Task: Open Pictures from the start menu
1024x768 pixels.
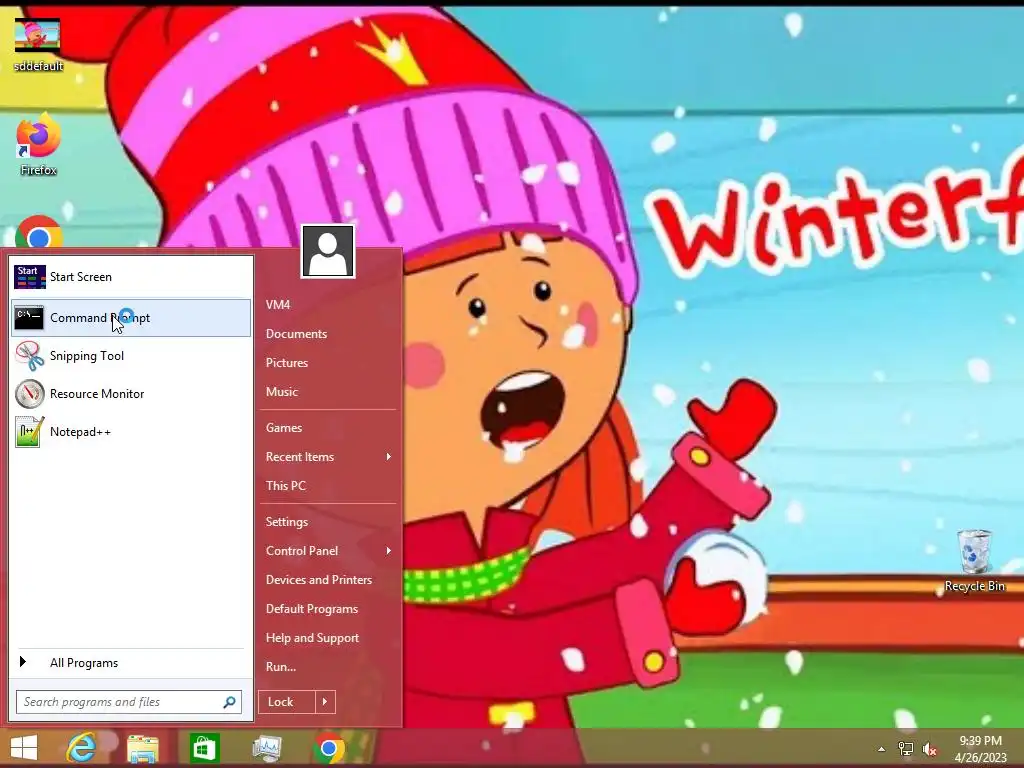Action: tap(287, 362)
